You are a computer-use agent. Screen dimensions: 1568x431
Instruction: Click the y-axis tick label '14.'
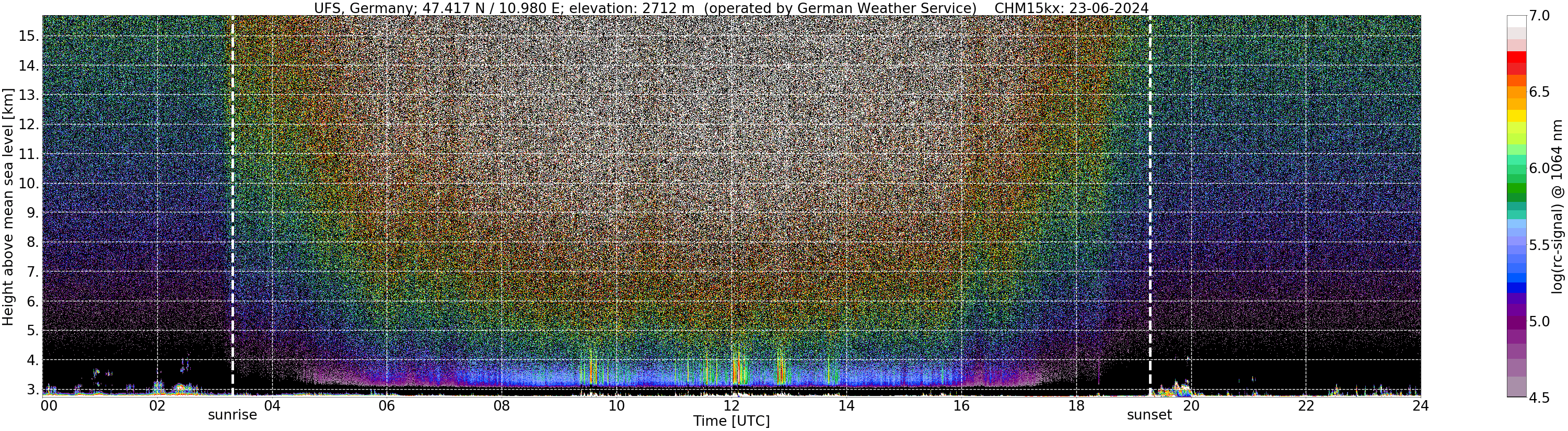point(29,66)
